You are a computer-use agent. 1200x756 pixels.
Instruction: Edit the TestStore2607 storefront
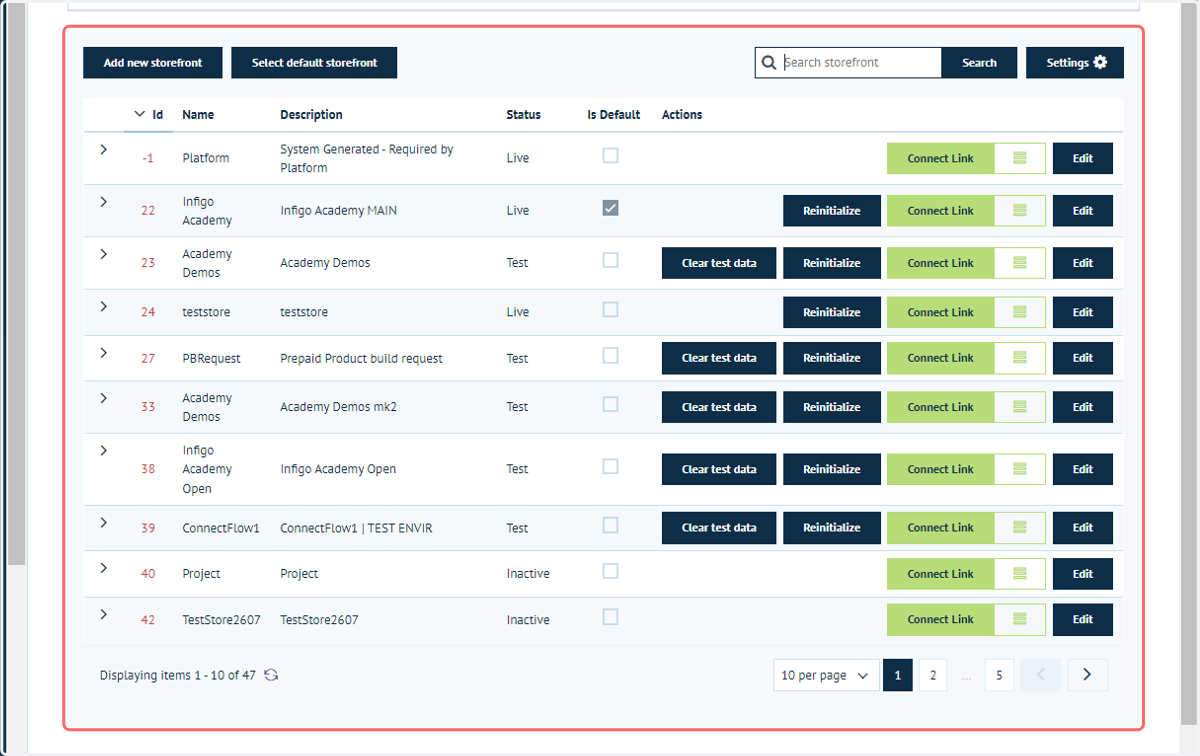coord(1083,619)
